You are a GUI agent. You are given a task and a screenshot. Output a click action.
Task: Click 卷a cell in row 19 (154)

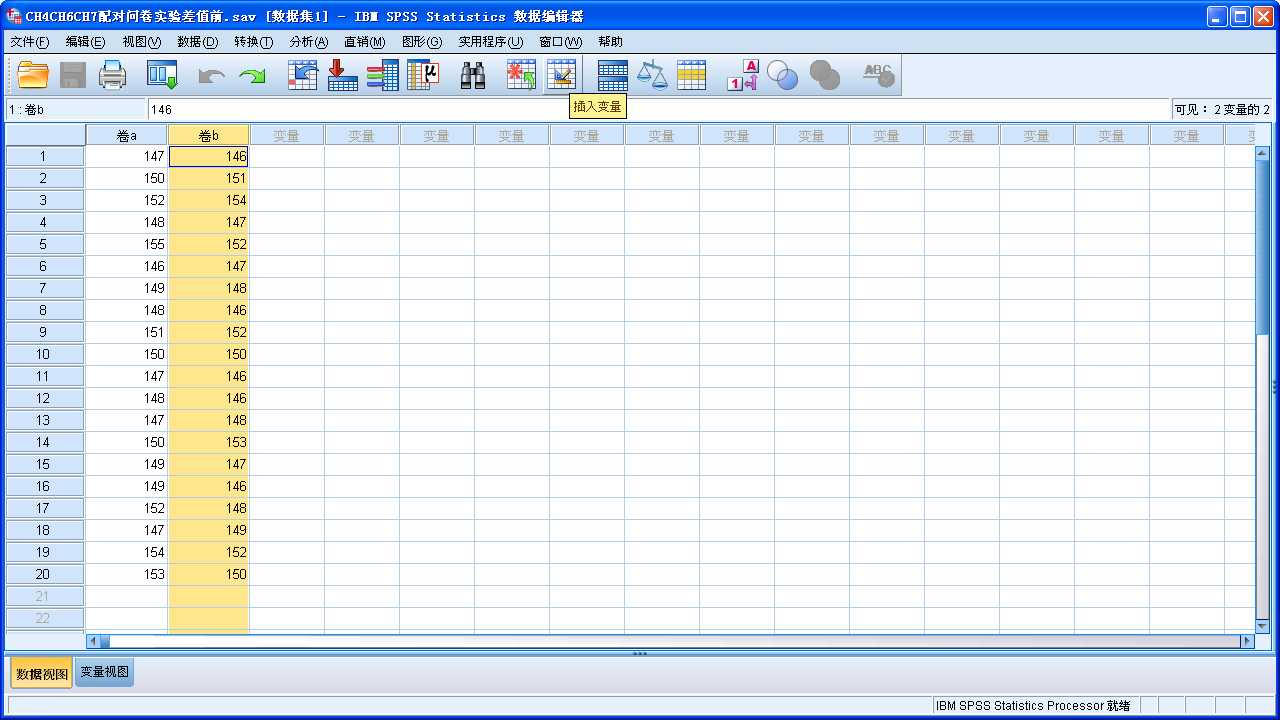(x=127, y=552)
